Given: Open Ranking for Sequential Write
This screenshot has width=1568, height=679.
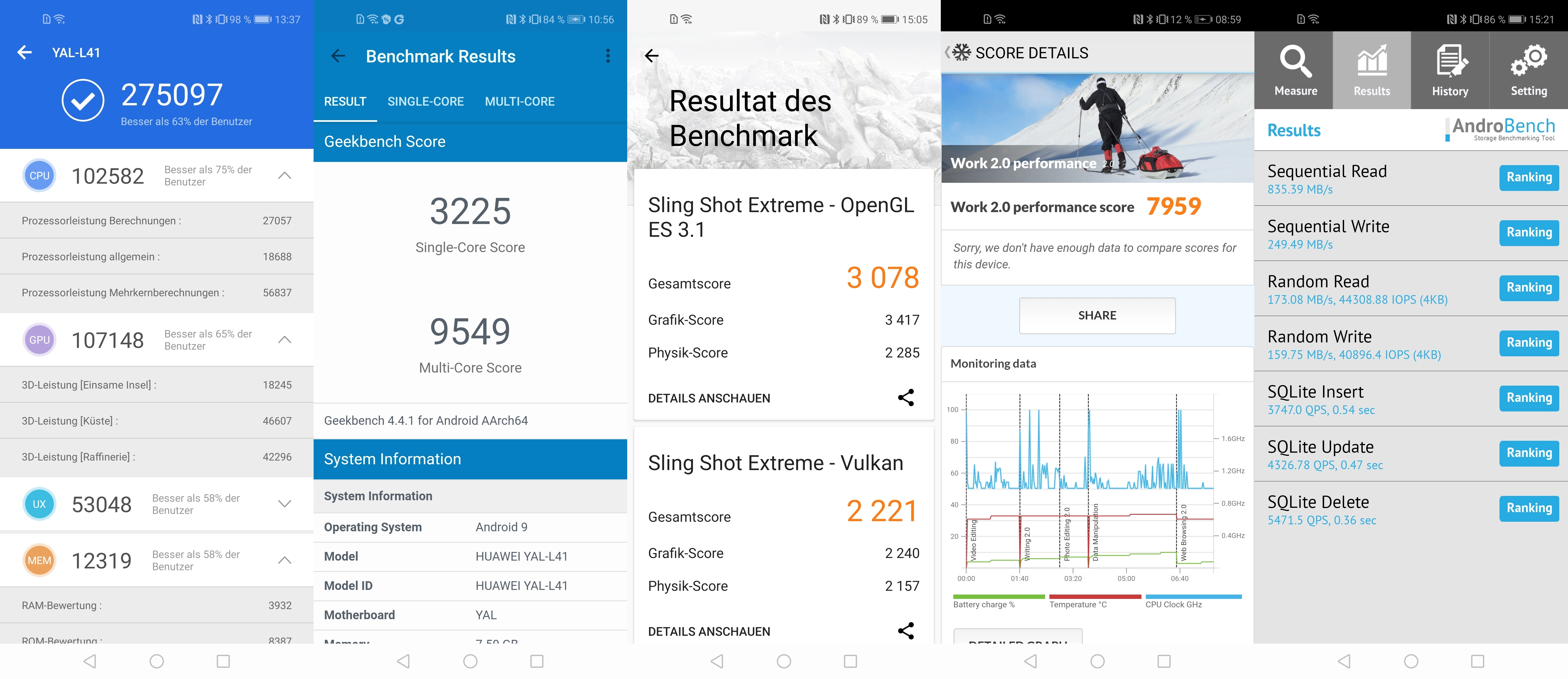Looking at the screenshot, I should tap(1529, 233).
